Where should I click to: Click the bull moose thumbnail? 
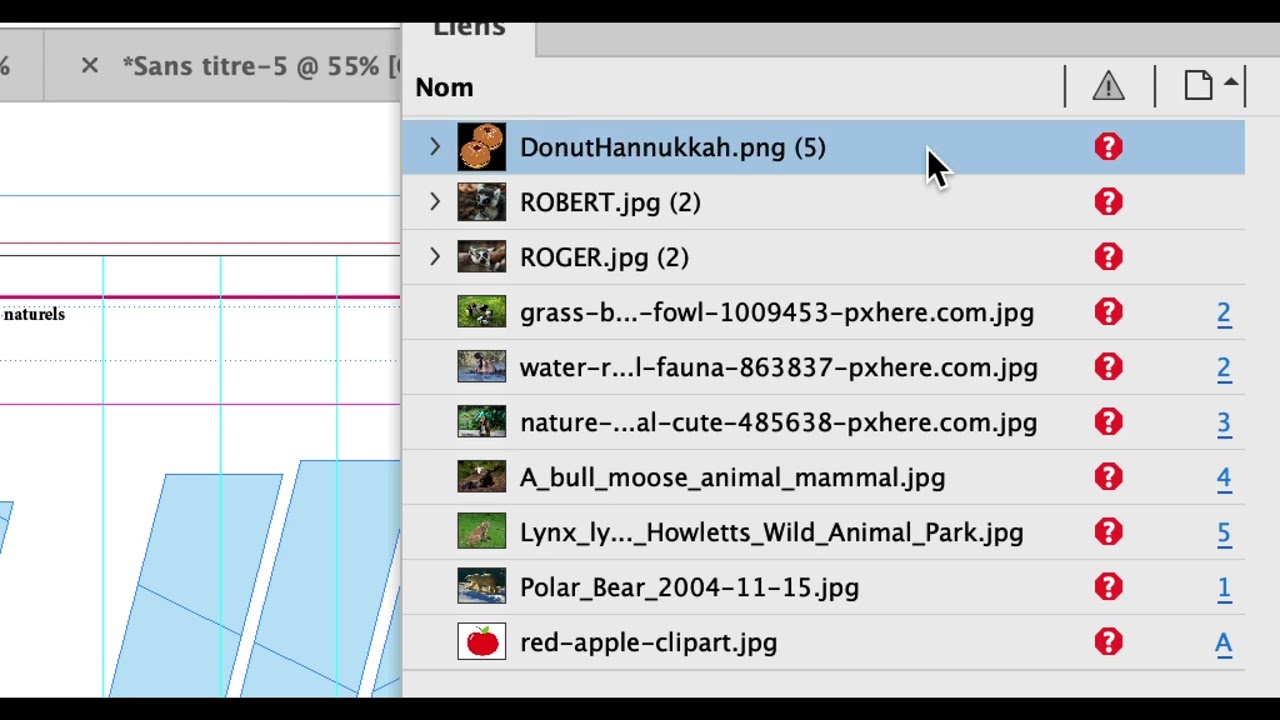click(482, 477)
